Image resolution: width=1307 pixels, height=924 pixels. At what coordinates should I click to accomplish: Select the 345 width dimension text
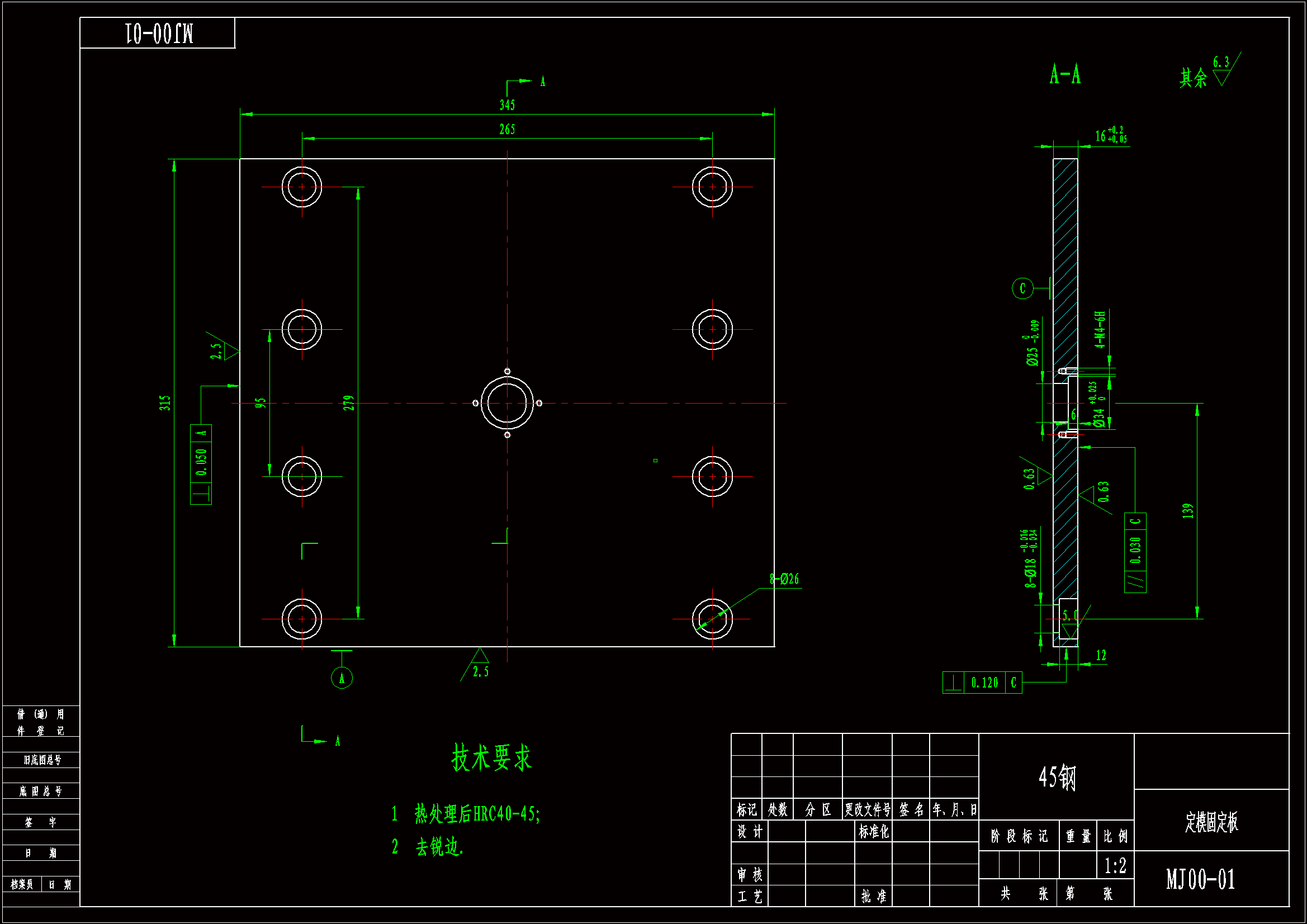pos(507,105)
